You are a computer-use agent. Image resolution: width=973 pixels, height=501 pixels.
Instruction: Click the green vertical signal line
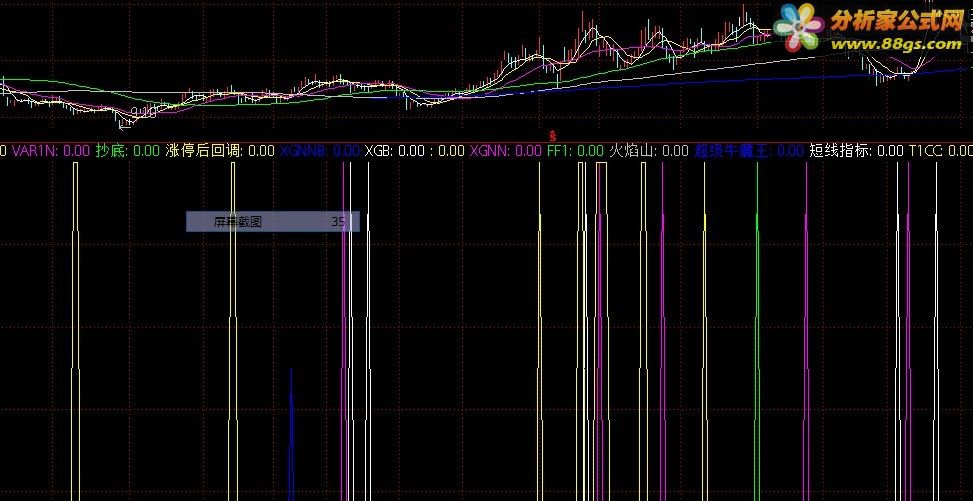point(757,332)
